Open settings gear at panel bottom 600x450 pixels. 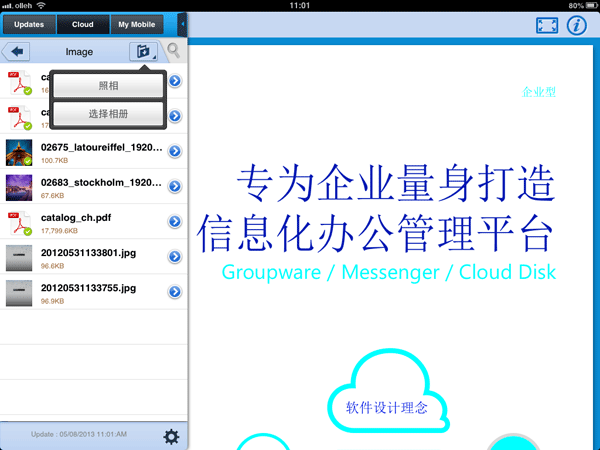(171, 436)
